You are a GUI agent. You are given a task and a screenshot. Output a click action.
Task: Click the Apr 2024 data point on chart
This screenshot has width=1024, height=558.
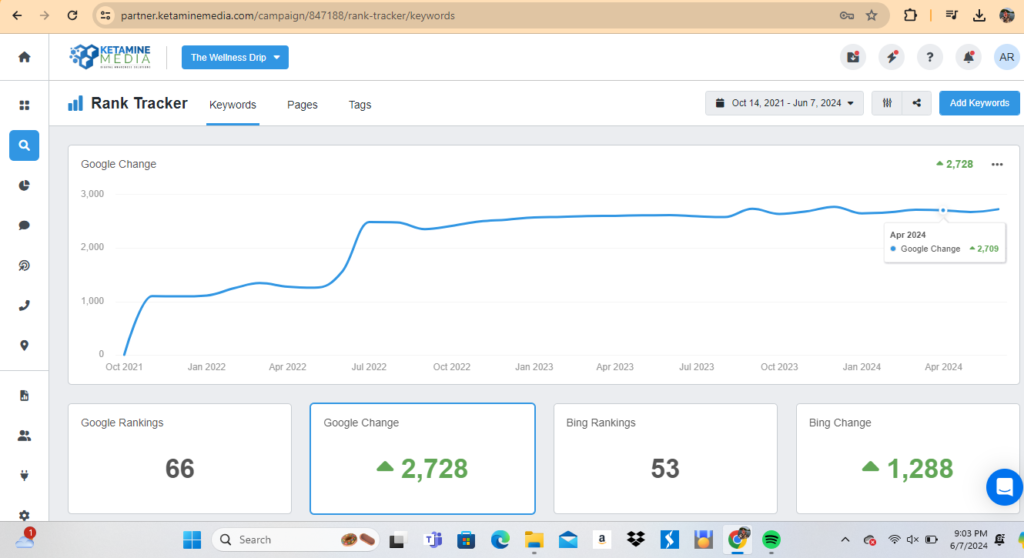943,211
